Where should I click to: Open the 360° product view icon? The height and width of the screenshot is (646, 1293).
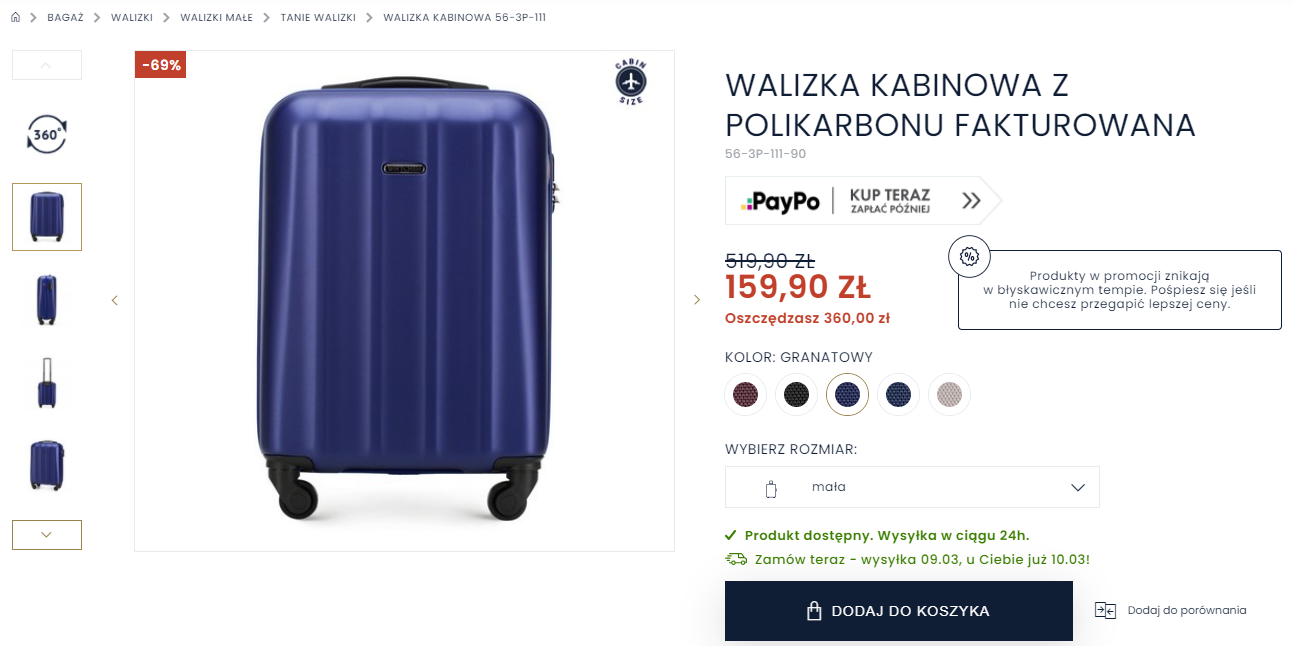point(46,134)
